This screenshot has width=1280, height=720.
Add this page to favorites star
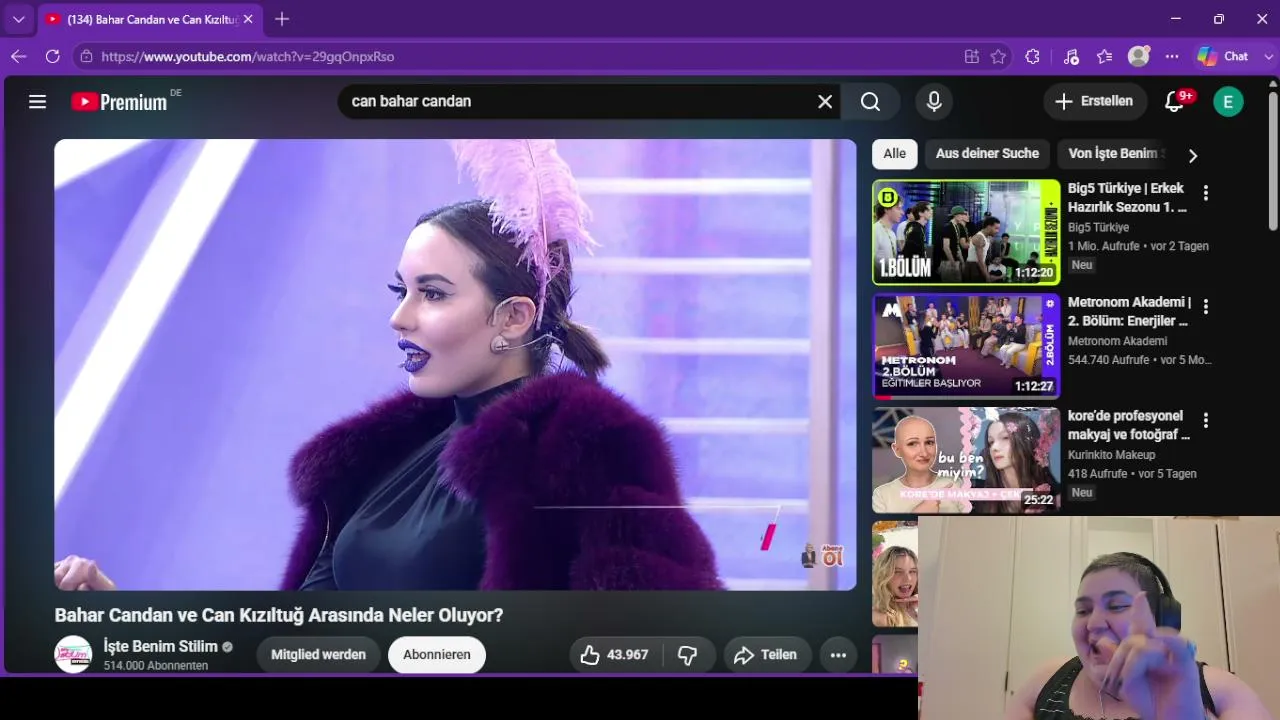coord(998,57)
